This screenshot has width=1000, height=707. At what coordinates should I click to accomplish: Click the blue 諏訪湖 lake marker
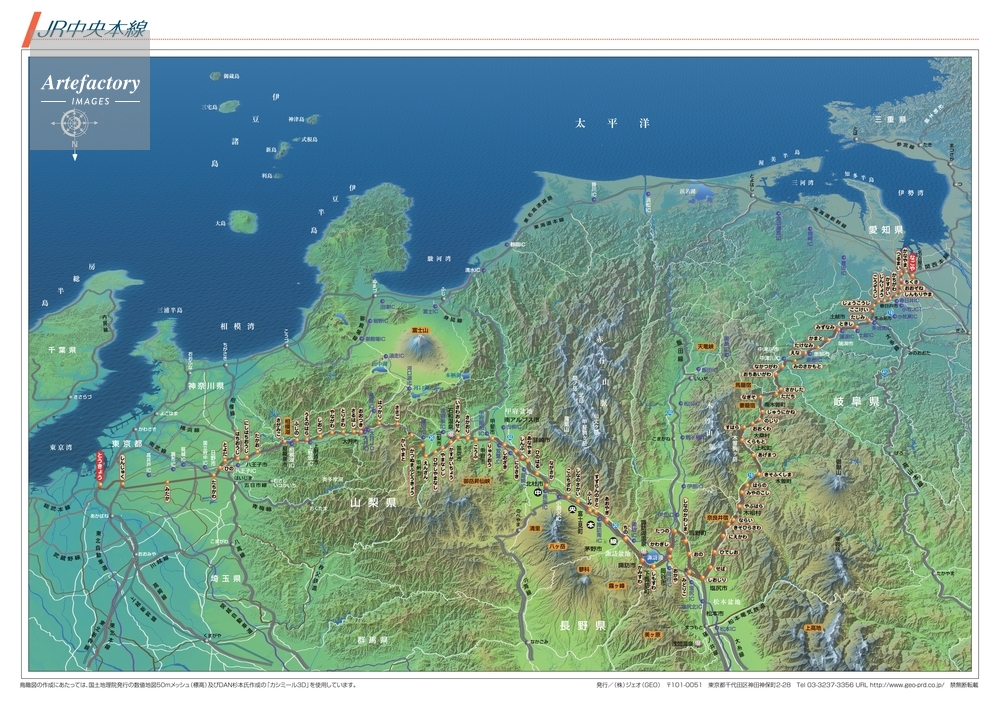pos(651,559)
